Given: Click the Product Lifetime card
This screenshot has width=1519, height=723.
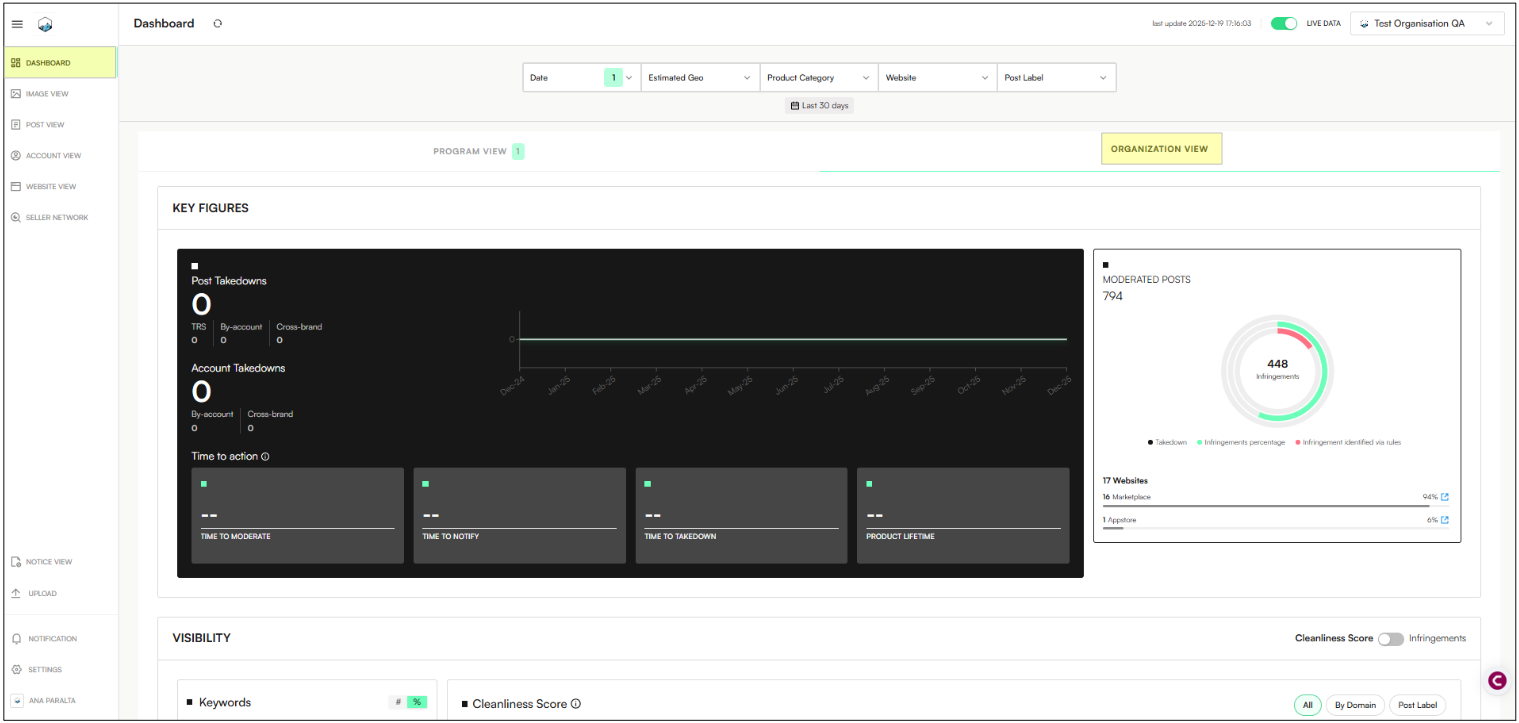Looking at the screenshot, I should 963,516.
